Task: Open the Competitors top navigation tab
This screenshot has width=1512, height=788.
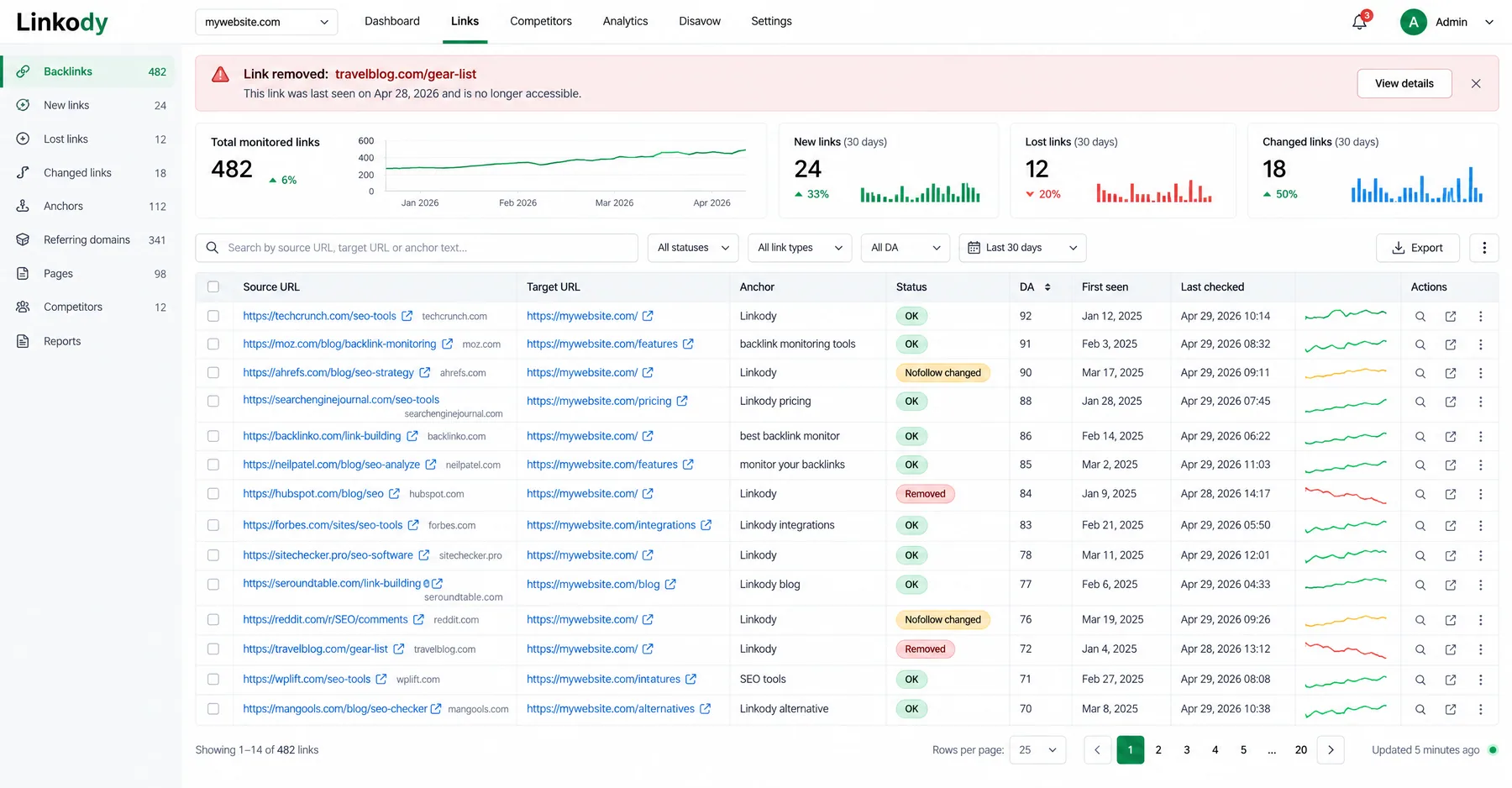Action: [x=541, y=21]
